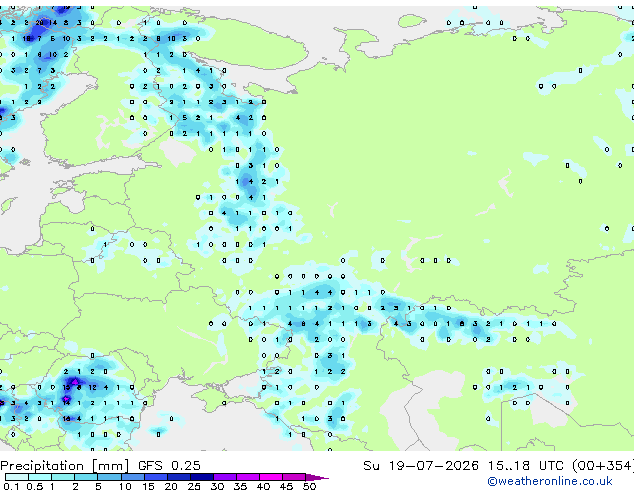The width and height of the screenshot is (634, 490).
Task: Pick the legend swatch between 0.1 and 0.5
Action: (x=17, y=477)
